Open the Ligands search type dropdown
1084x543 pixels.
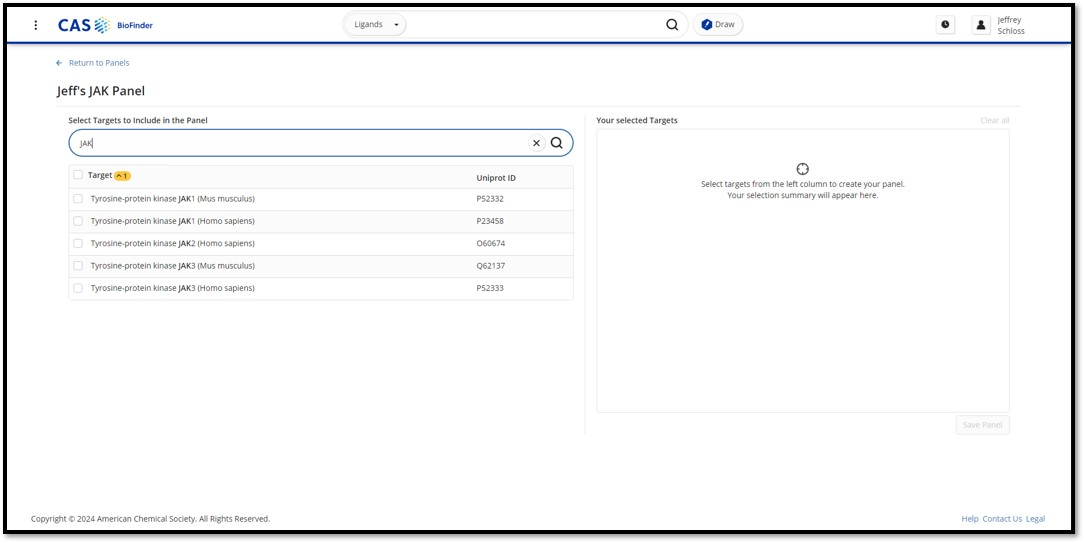(x=376, y=25)
